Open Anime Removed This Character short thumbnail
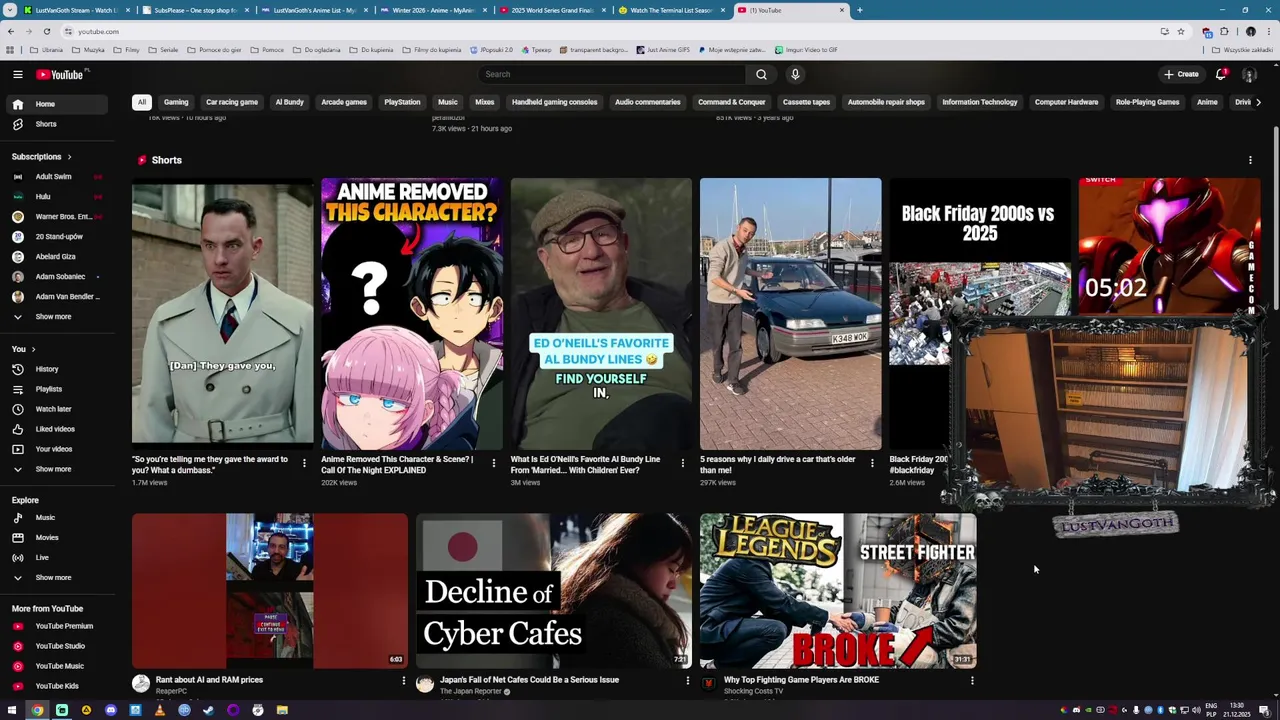The width and height of the screenshot is (1280, 720). (412, 314)
